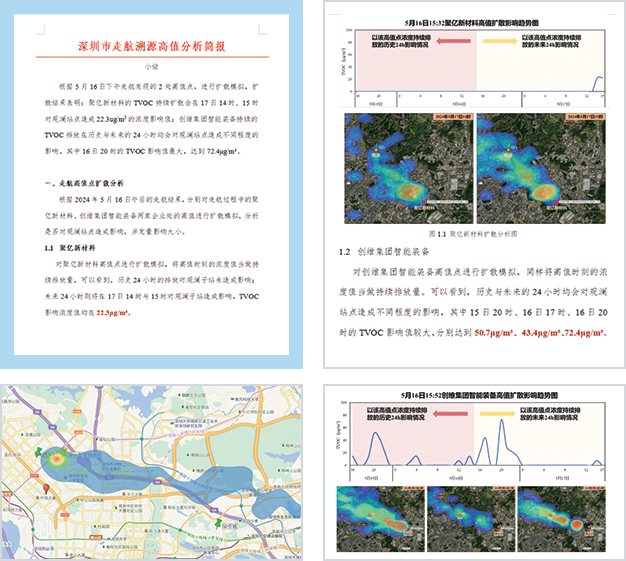Screen dimensions: 626x561
Task: Click the red left-pointing arrow in 聚亿新材料 chart
Action: tap(454, 41)
